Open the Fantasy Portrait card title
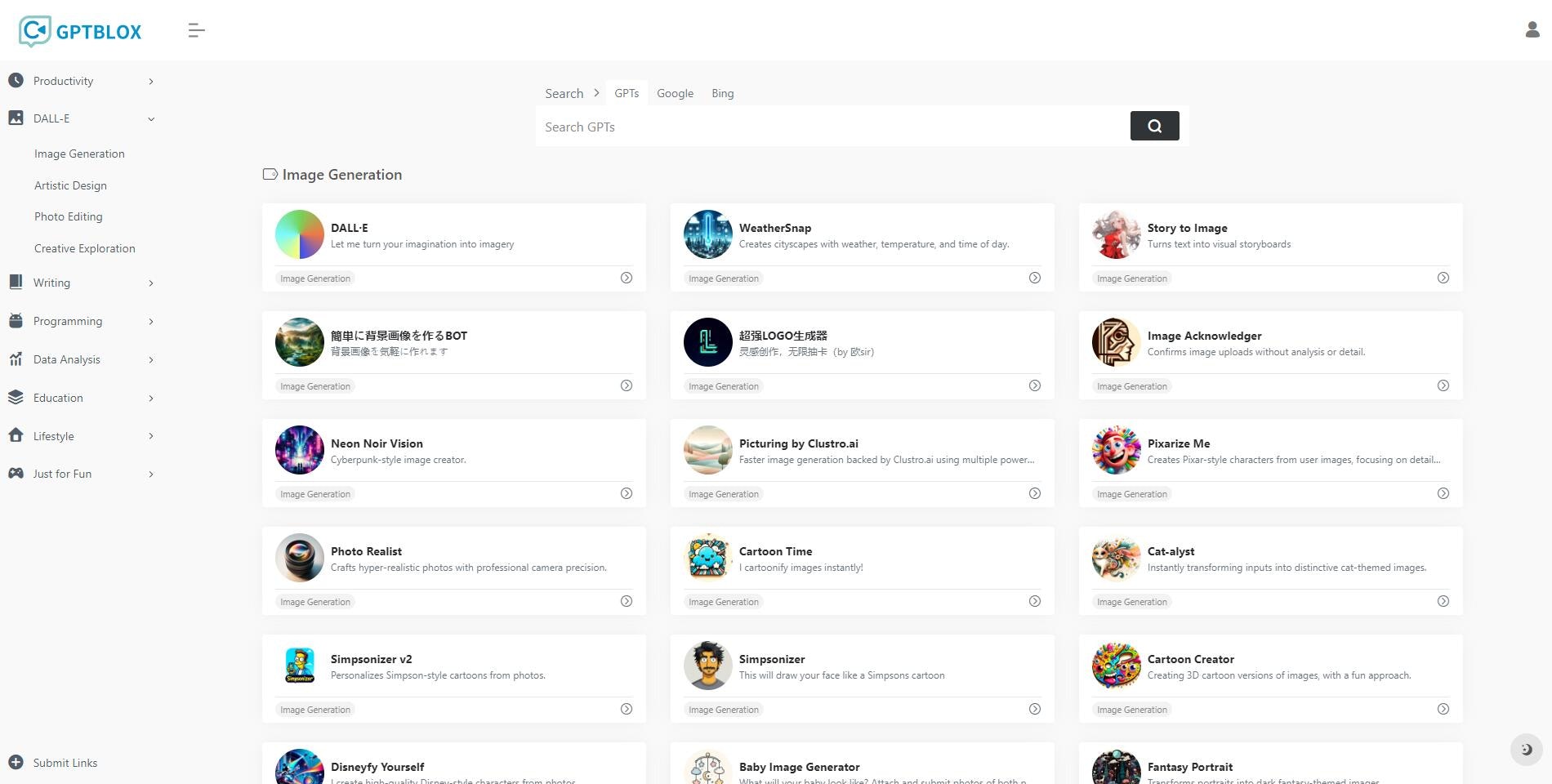The height and width of the screenshot is (784, 1552). coord(1190,767)
